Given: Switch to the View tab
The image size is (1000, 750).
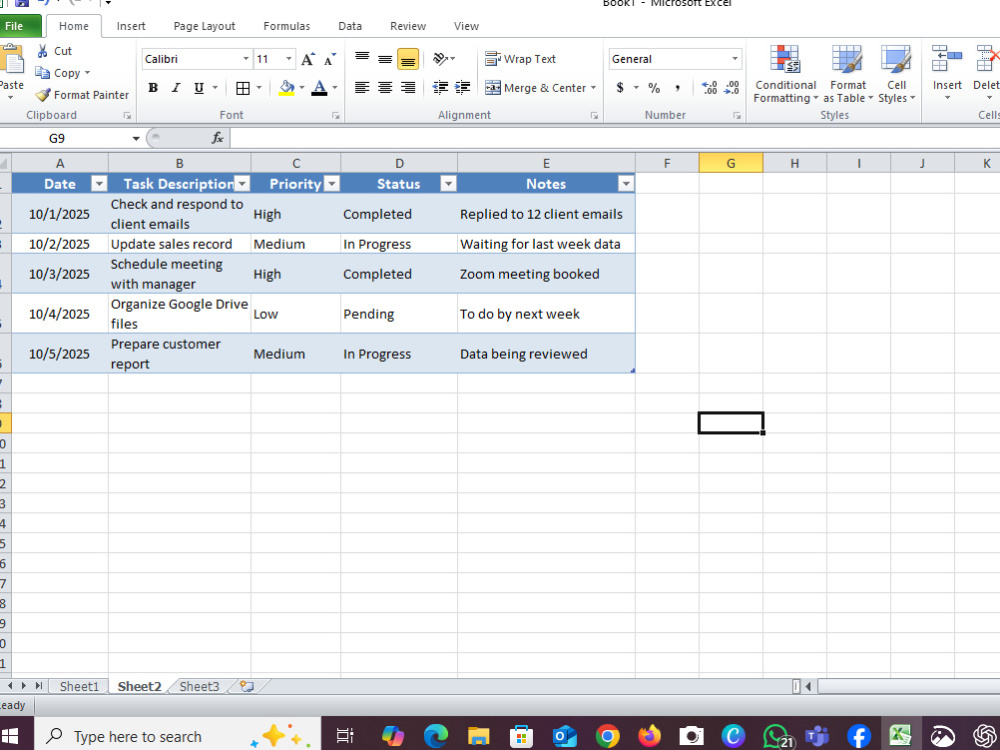Looking at the screenshot, I should (x=466, y=26).
